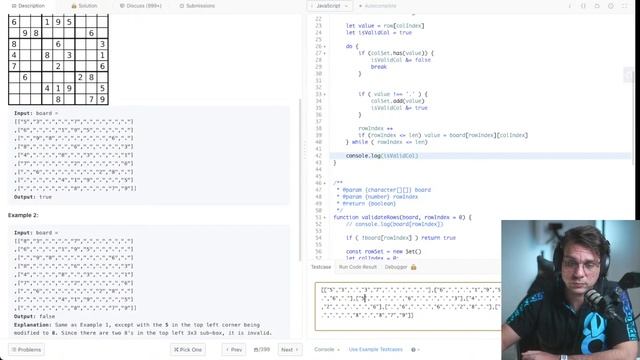Expand the Console panel
640x360 pixels.
327,350
